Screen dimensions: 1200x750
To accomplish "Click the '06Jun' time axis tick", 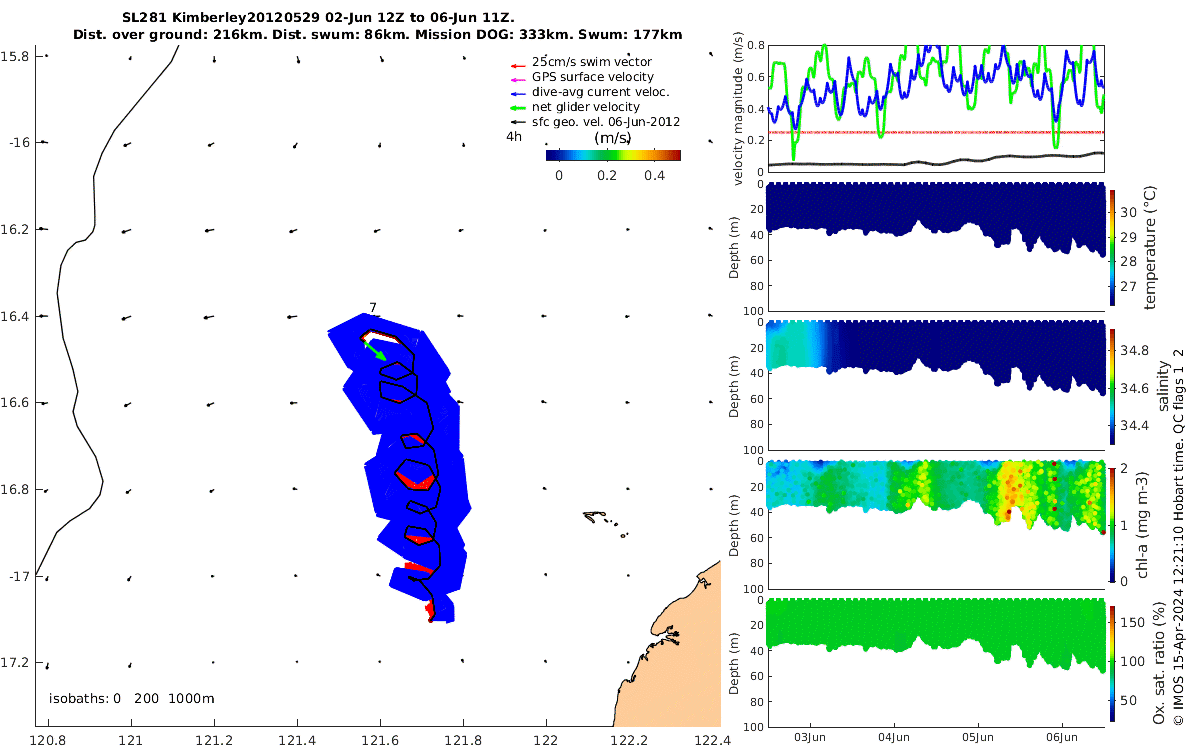I will (x=1062, y=737).
